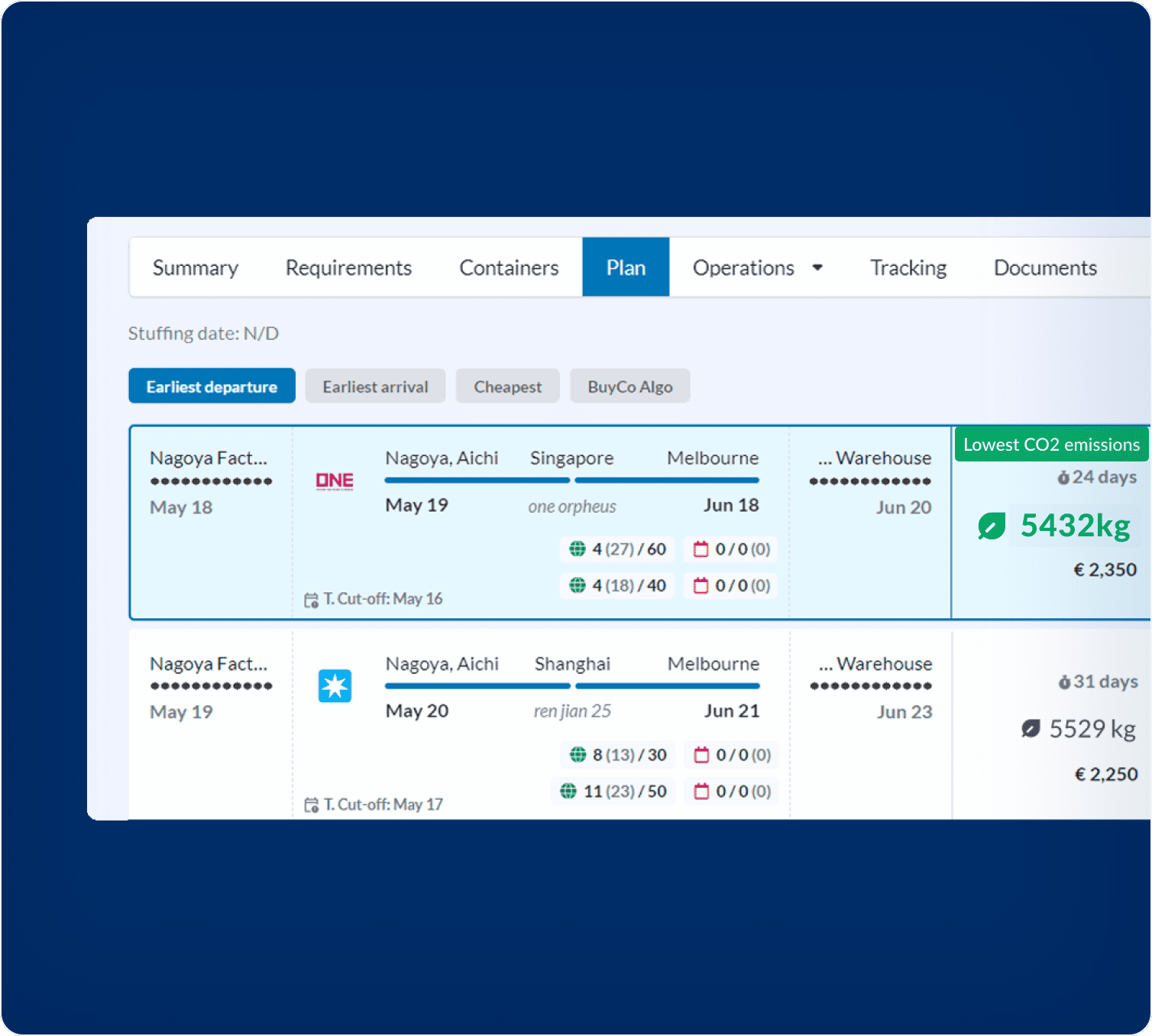This screenshot has height=1036, width=1152.
Task: Click red calendar icon in Shanghai route's first row
Action: 701,756
